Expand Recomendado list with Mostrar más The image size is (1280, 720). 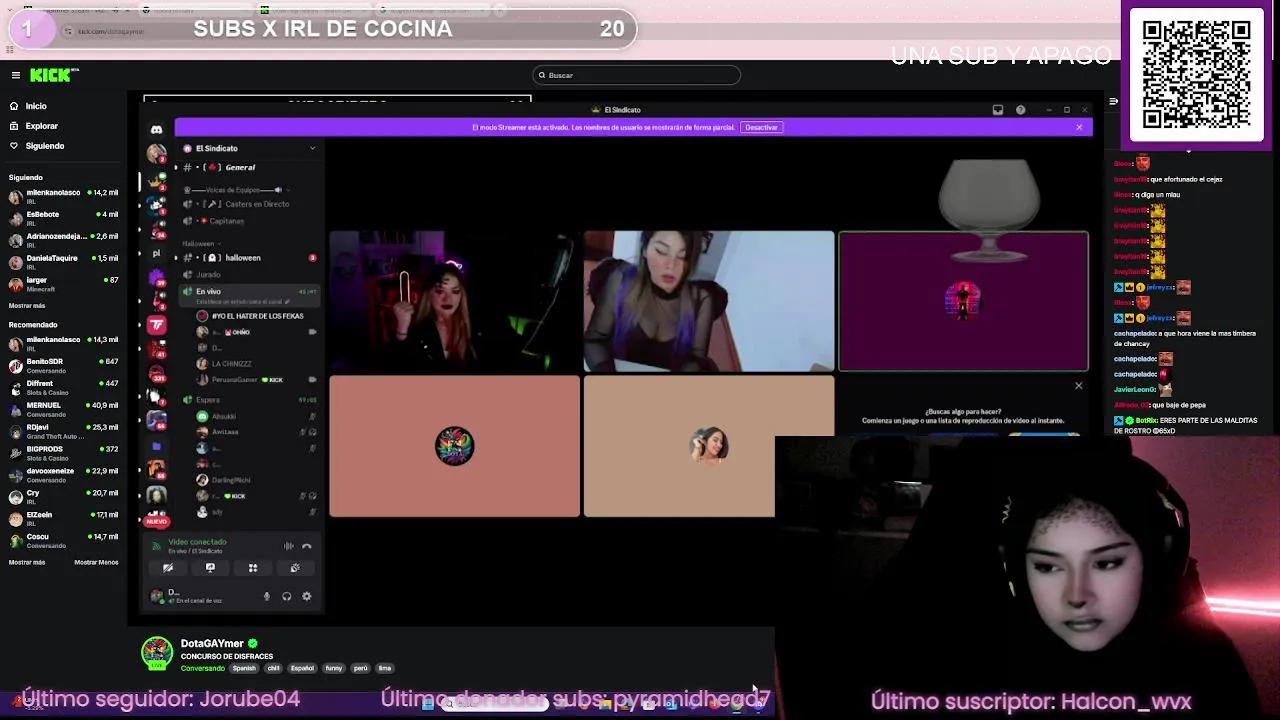click(27, 562)
